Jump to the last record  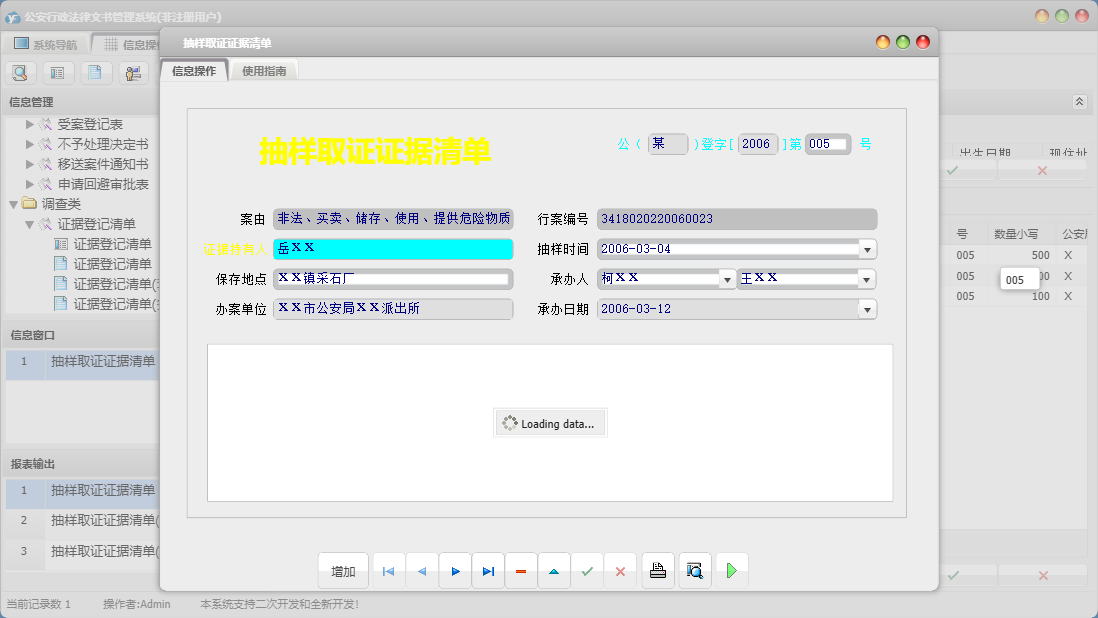coord(488,571)
